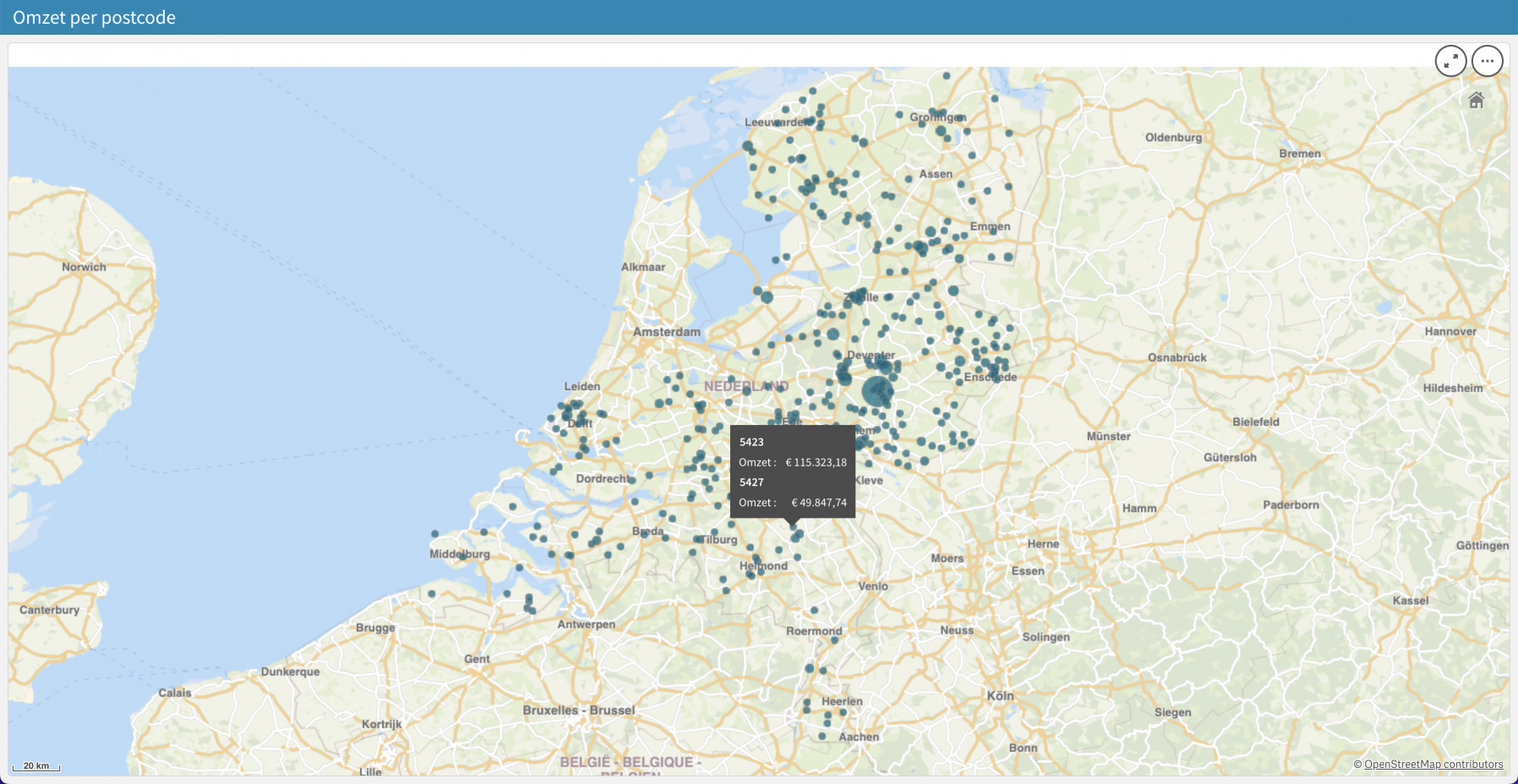Image resolution: width=1518 pixels, height=784 pixels.
Task: Open the more options ellipsis menu
Action: click(1487, 61)
